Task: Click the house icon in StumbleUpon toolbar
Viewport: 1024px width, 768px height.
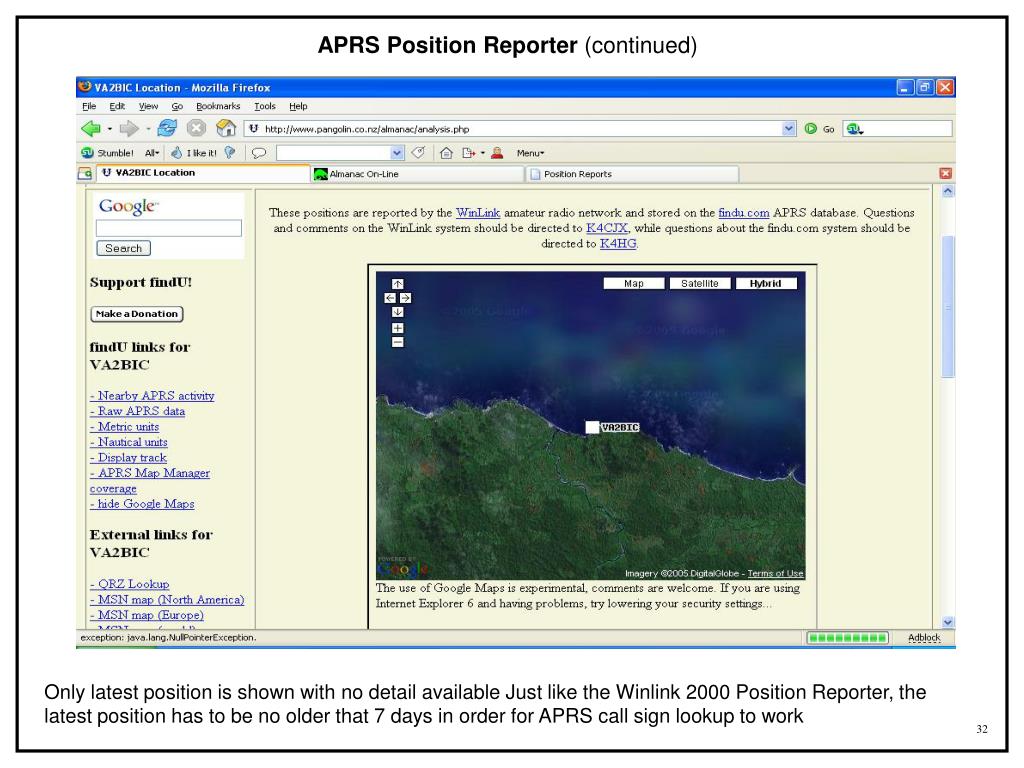Action: pos(446,153)
